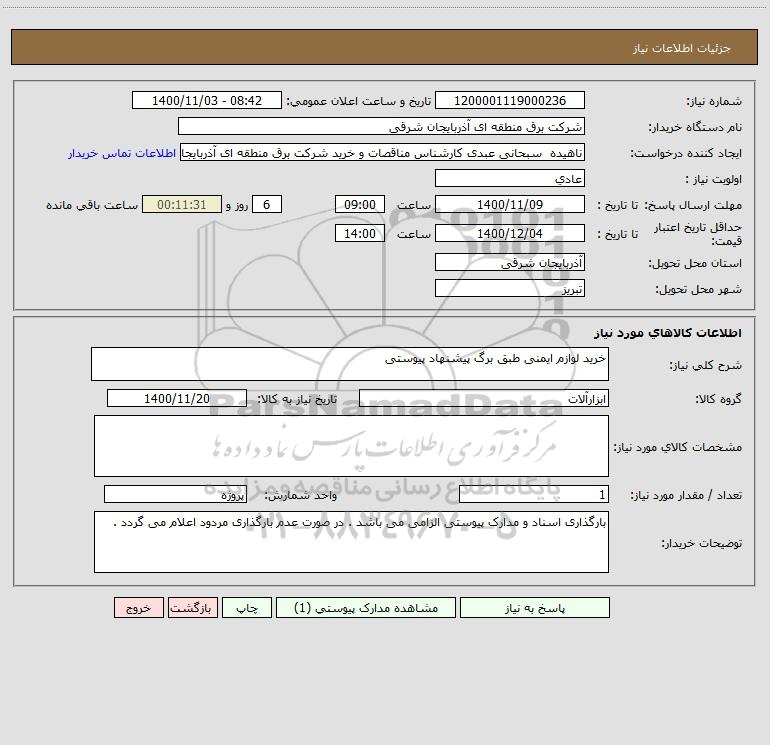The image size is (770, 745).
Task: Click buyer name field شرکت برق منطقه ای
Action: 381,126
